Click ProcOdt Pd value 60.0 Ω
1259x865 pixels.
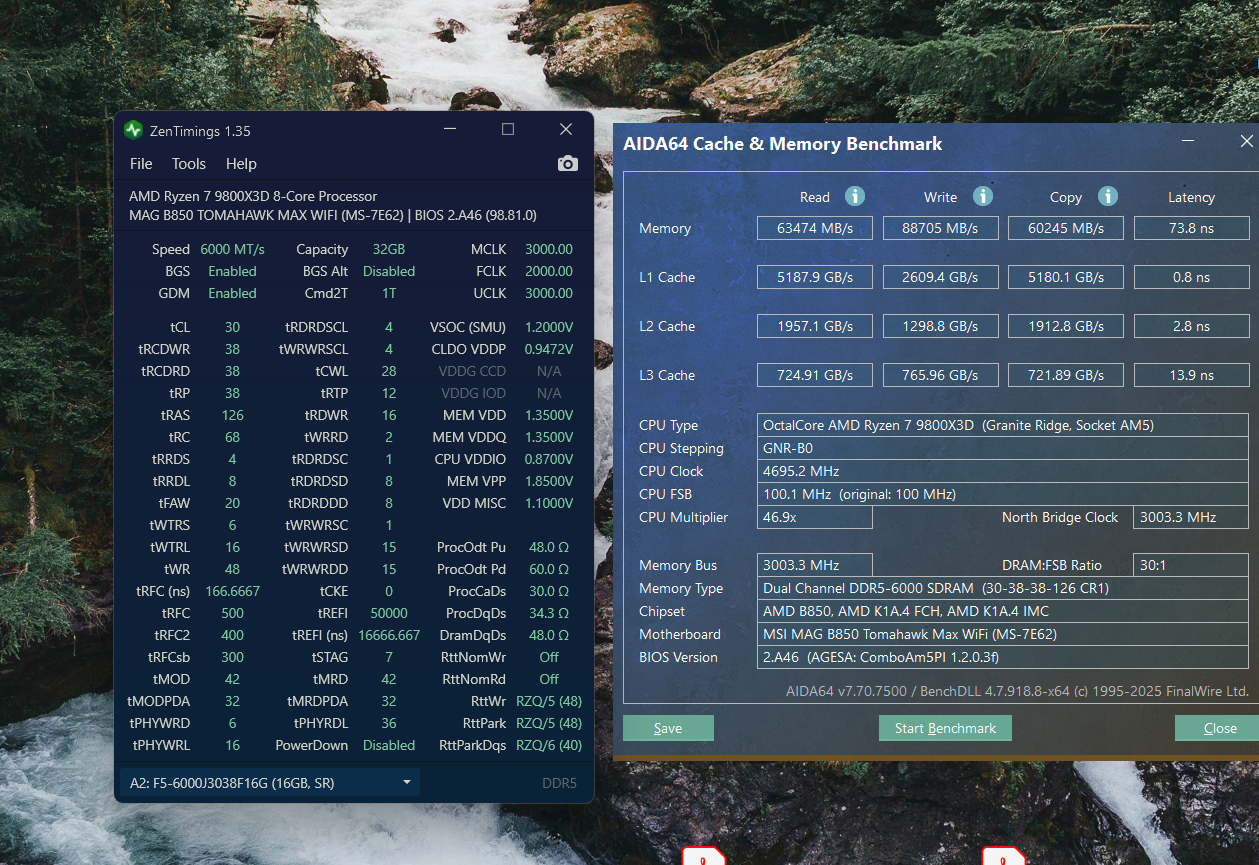(x=549, y=569)
